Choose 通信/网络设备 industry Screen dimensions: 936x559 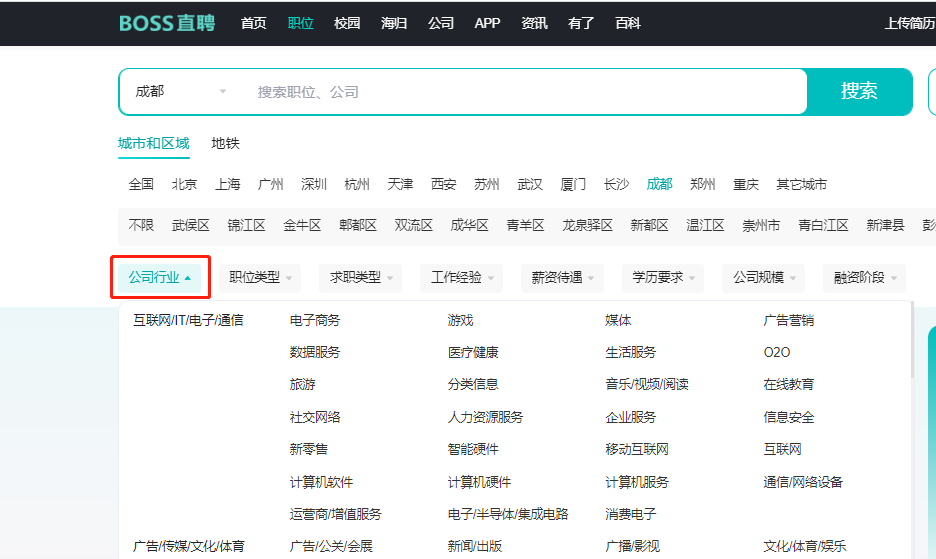point(803,482)
